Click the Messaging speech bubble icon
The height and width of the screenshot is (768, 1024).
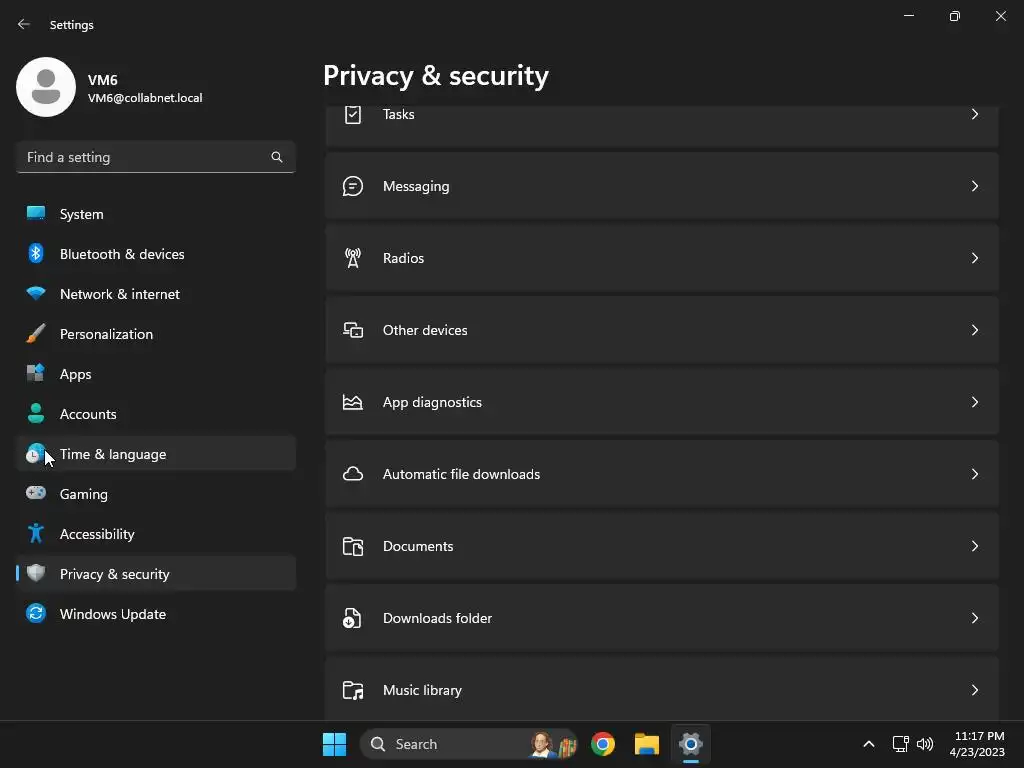[352, 186]
